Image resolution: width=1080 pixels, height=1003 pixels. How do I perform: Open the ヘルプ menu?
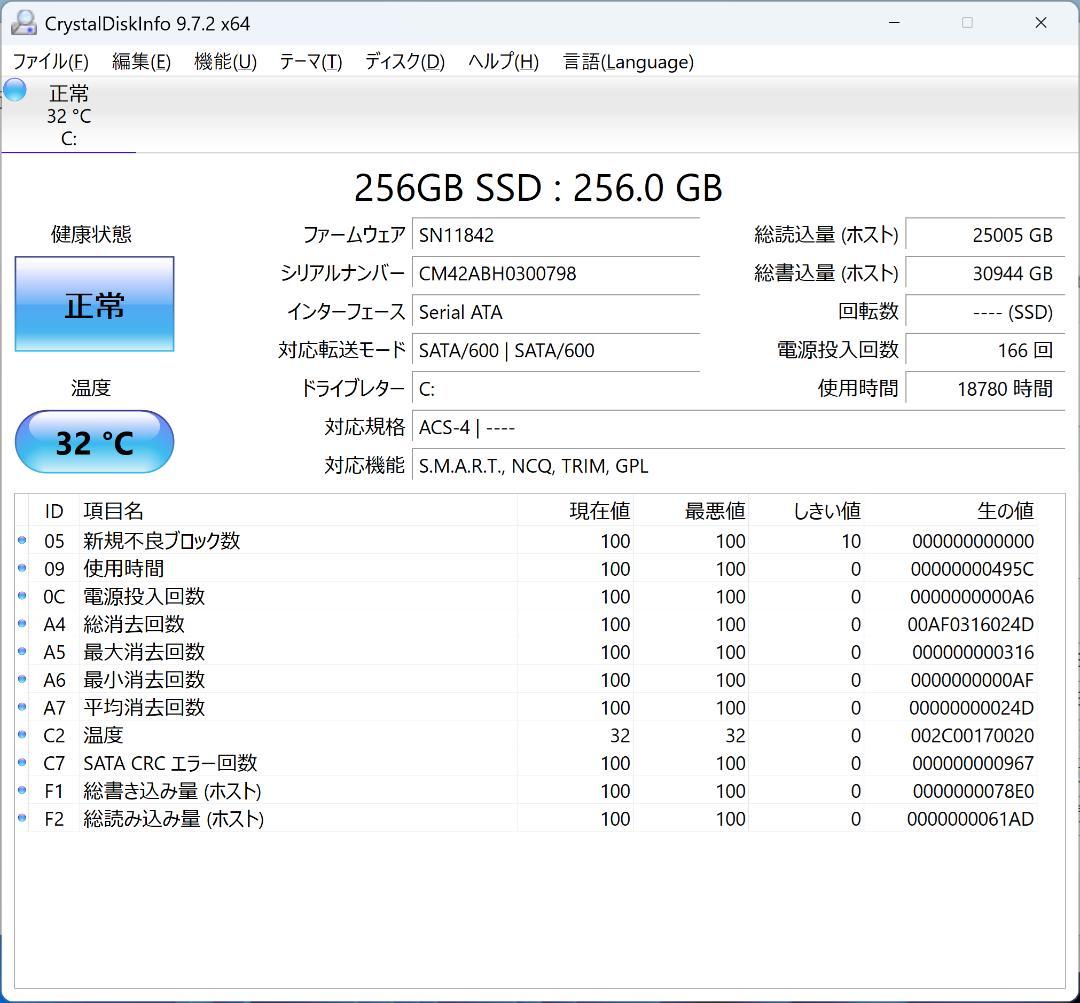[x=503, y=61]
